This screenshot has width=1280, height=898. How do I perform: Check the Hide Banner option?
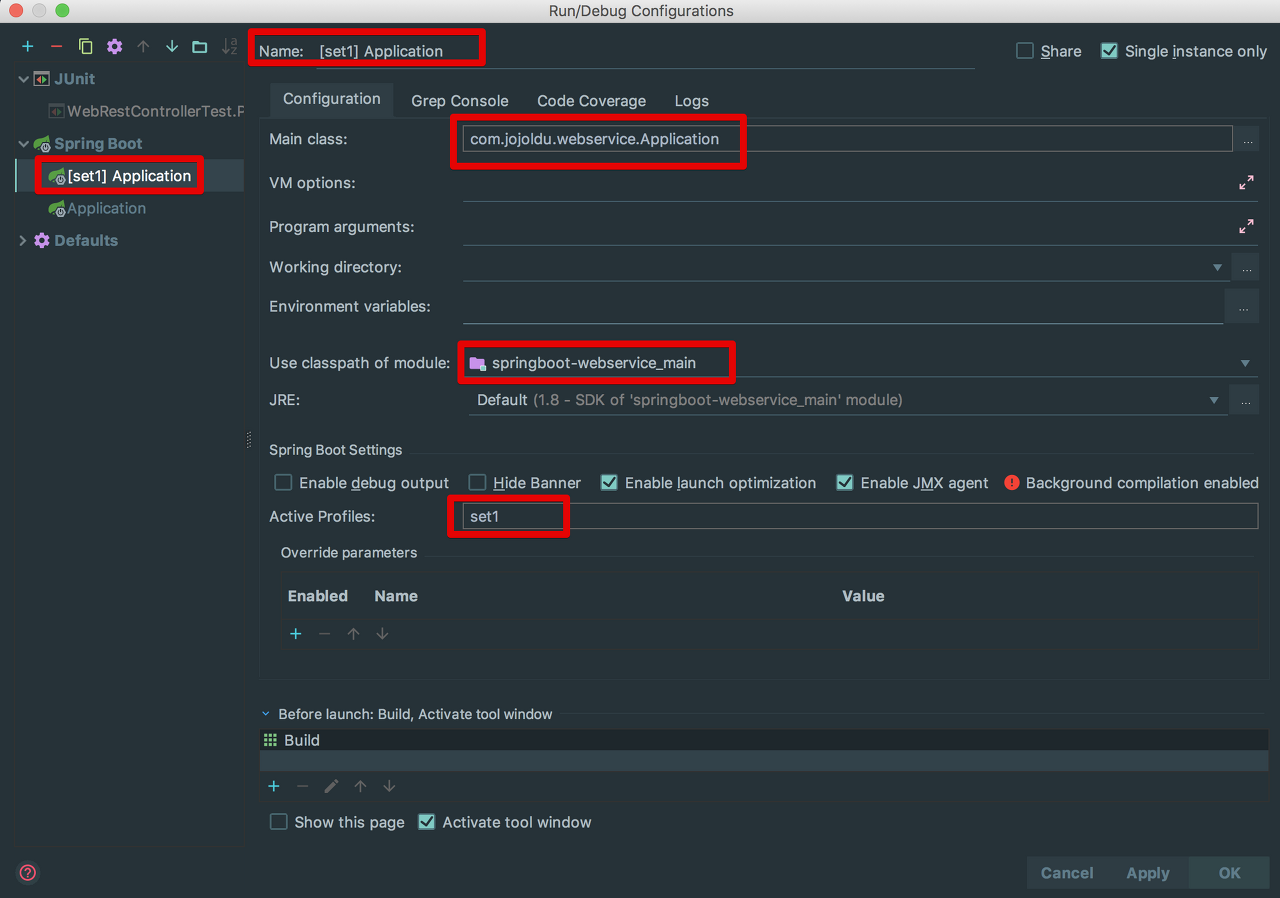click(477, 483)
